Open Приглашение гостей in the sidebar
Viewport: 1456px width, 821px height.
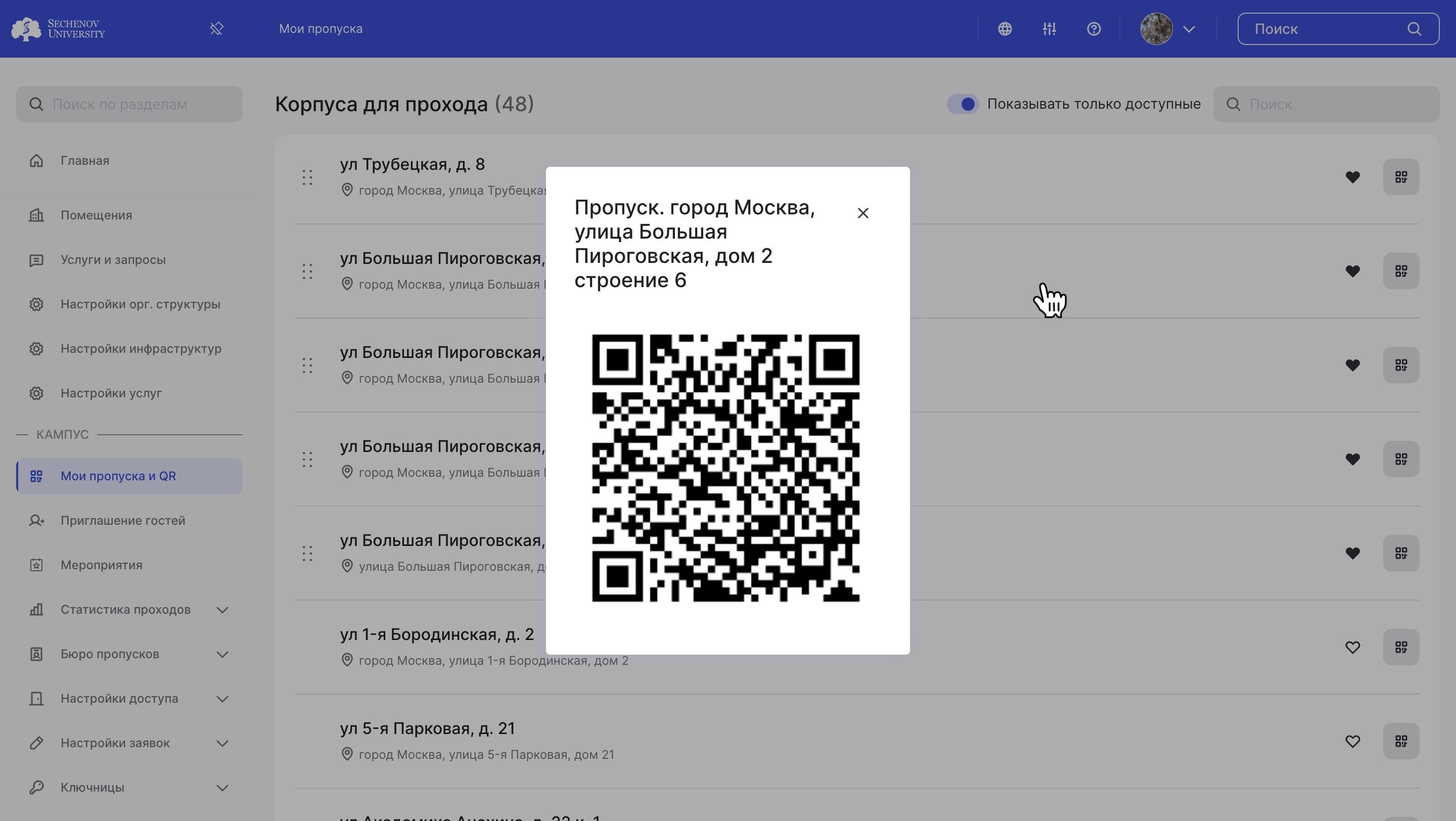point(129,520)
